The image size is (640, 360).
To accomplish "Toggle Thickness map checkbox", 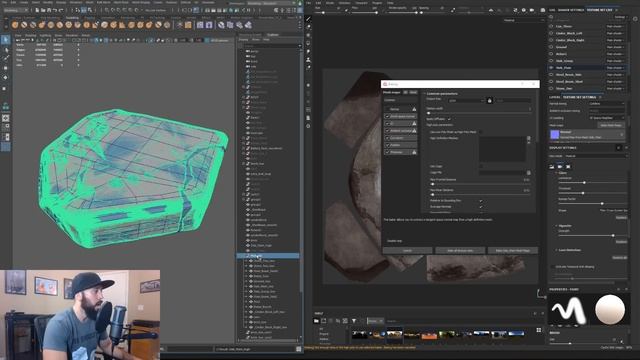I will [387, 152].
